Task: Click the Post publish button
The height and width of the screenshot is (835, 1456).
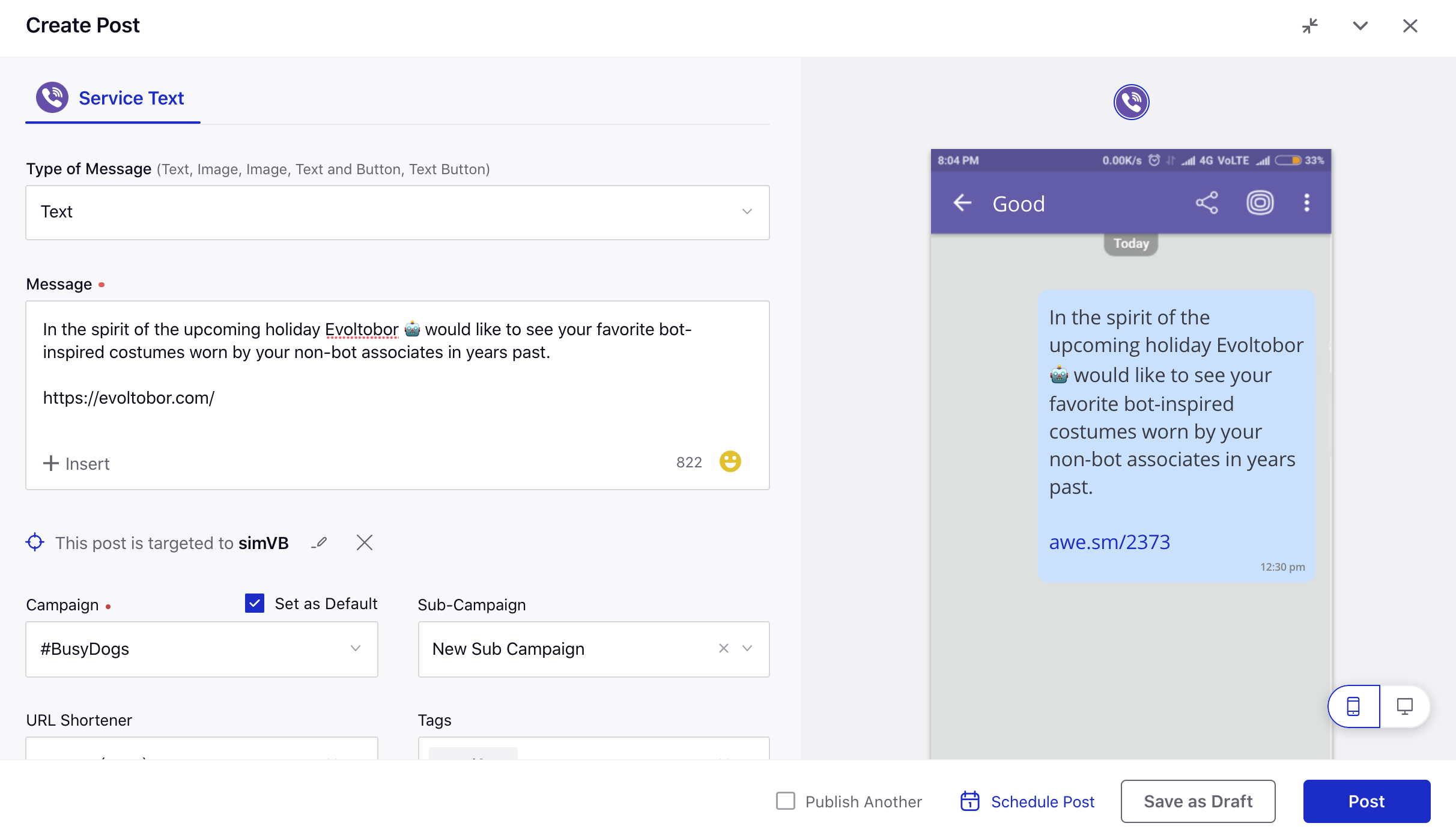Action: pos(1365,801)
